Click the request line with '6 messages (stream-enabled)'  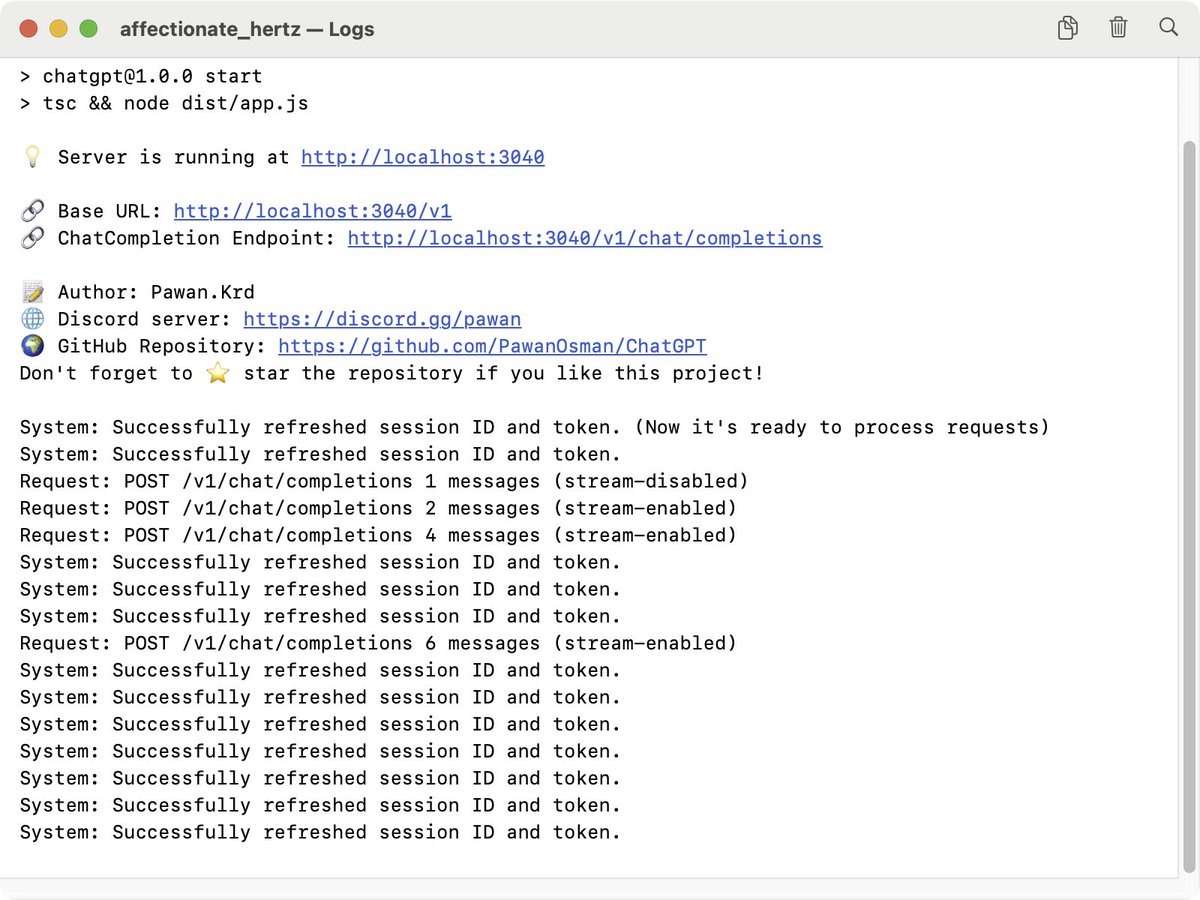tap(378, 643)
